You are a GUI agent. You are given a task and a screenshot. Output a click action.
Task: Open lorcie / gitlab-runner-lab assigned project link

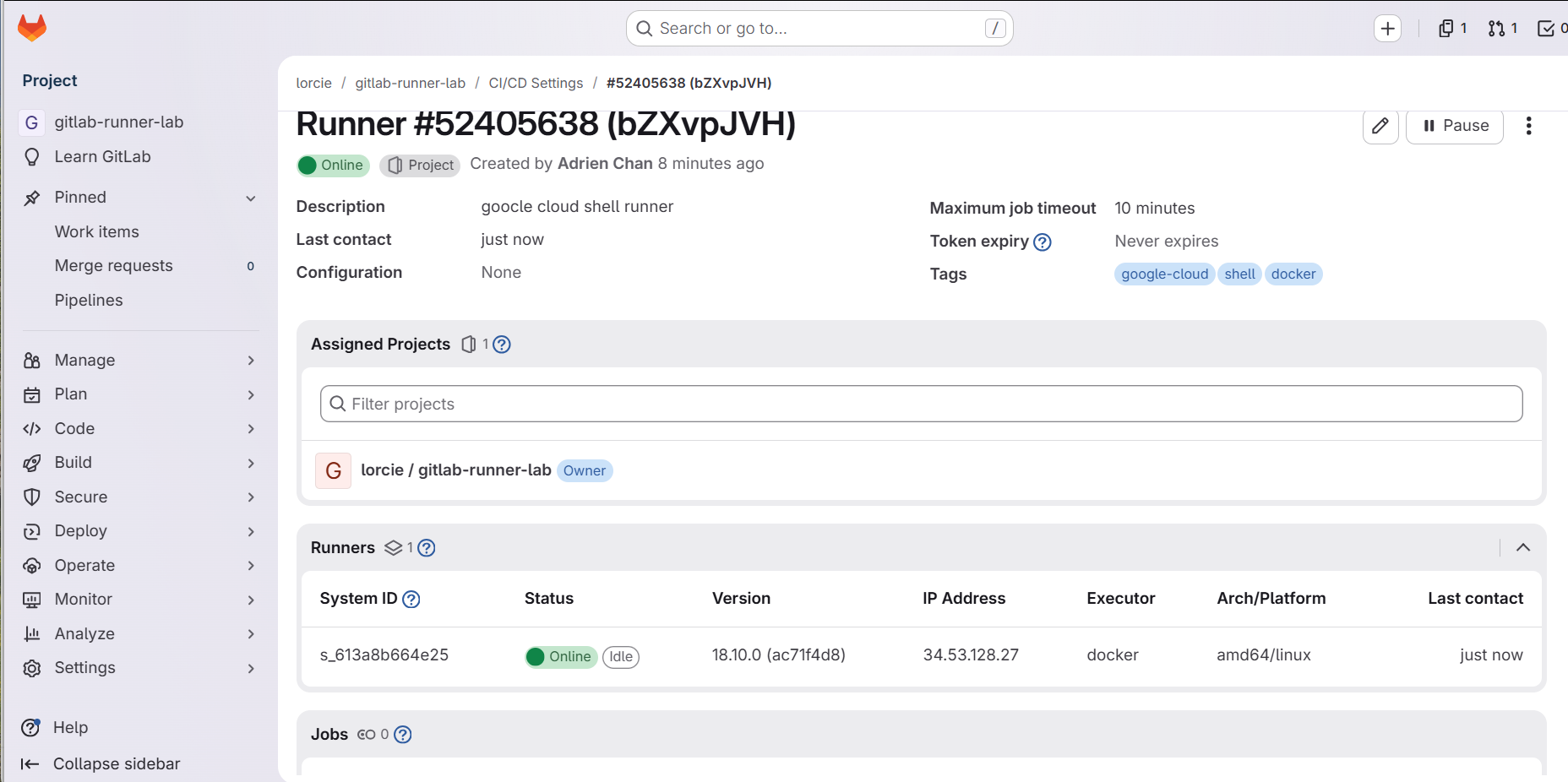[456, 470]
